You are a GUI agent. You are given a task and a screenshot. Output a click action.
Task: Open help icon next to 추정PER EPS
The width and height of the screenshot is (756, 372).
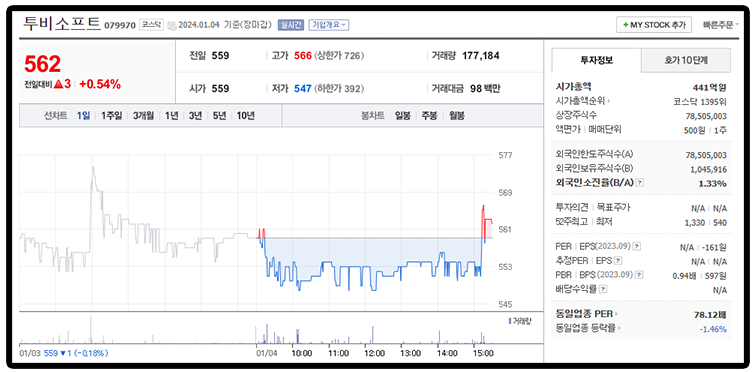click(619, 261)
